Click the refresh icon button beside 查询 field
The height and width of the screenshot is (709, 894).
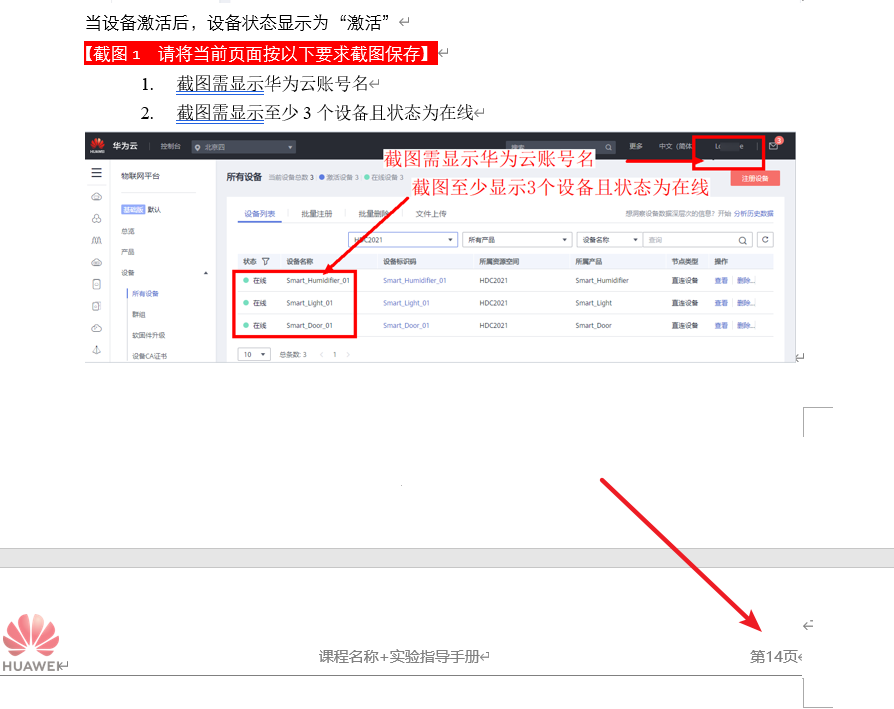765,240
